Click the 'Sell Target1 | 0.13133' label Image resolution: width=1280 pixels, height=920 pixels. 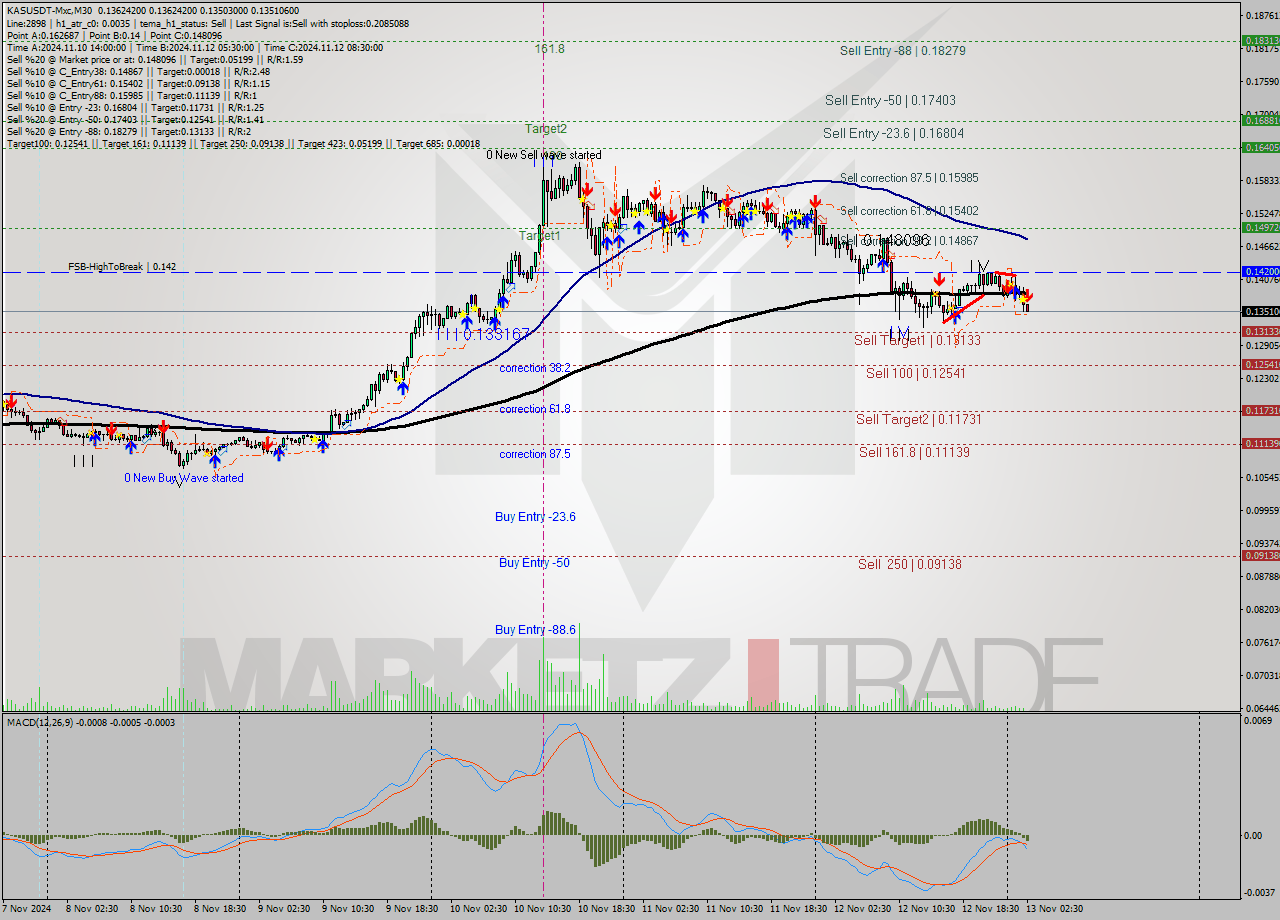(917, 340)
